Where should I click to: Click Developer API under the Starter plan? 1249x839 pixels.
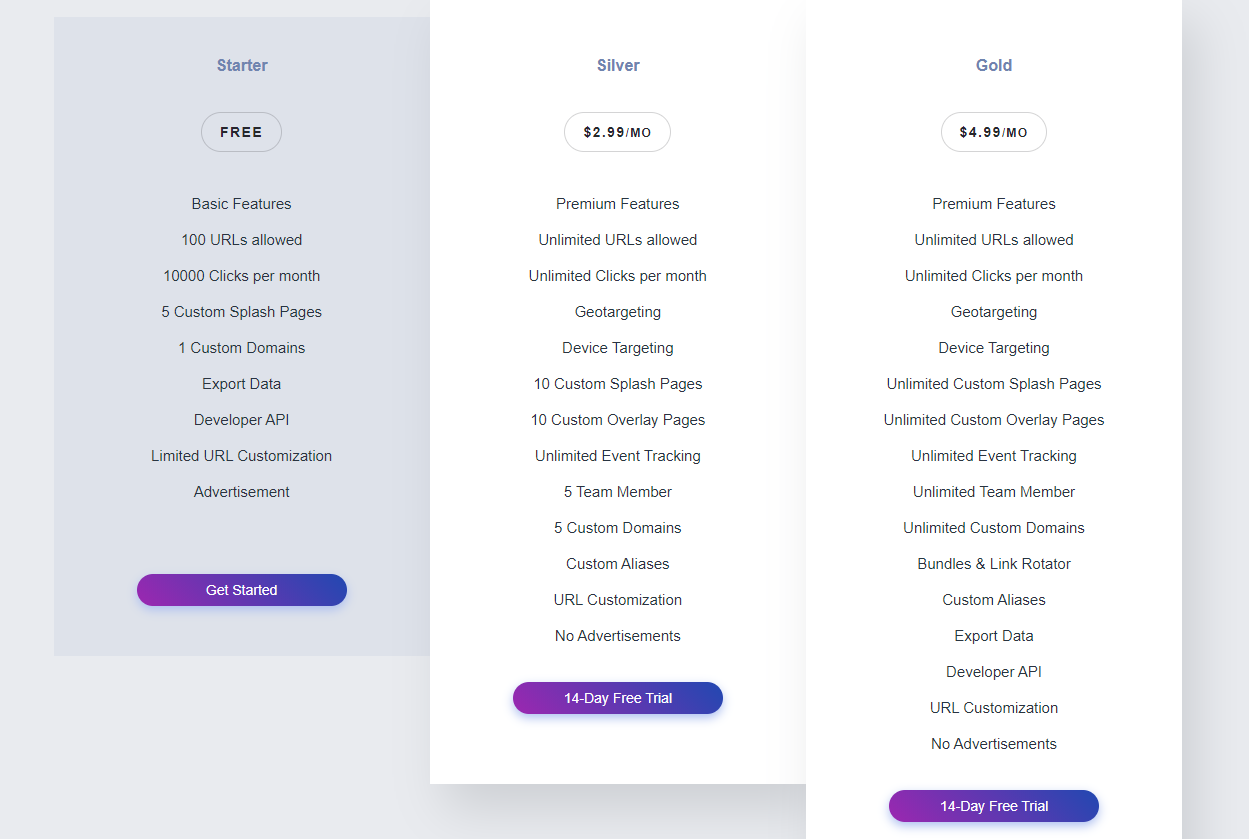click(241, 419)
